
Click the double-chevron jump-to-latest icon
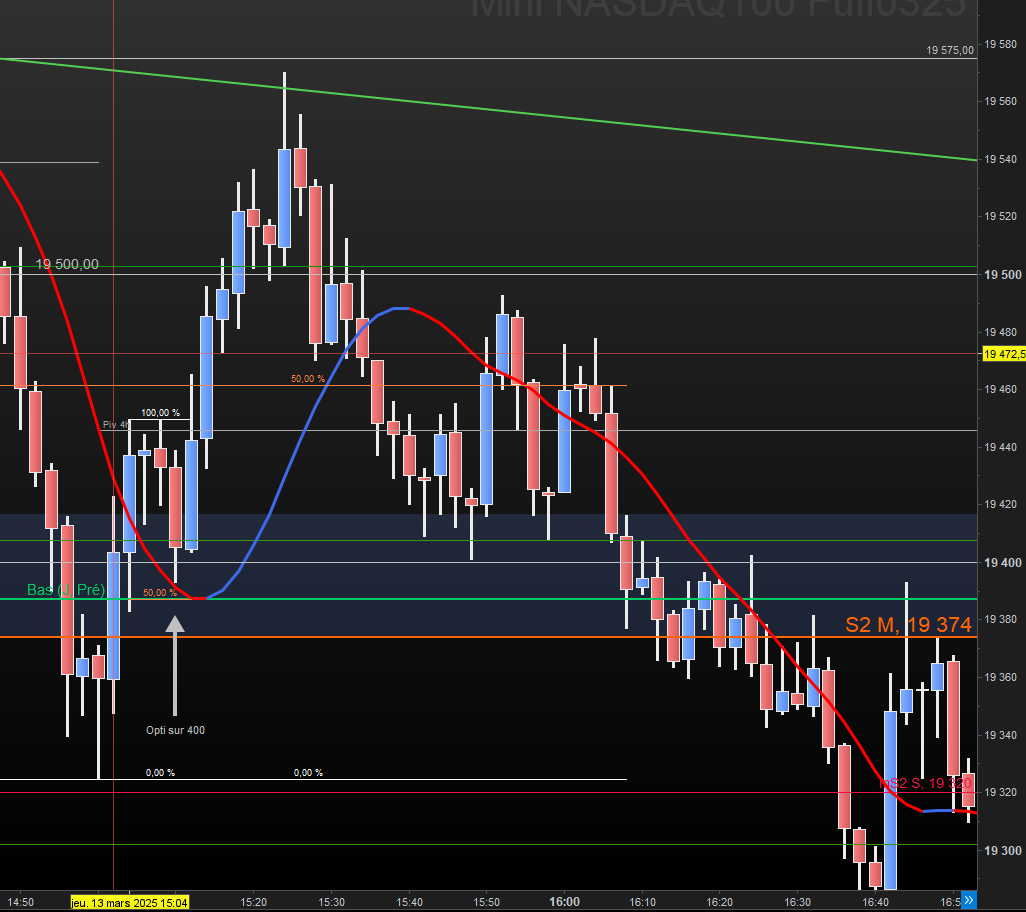click(x=969, y=900)
